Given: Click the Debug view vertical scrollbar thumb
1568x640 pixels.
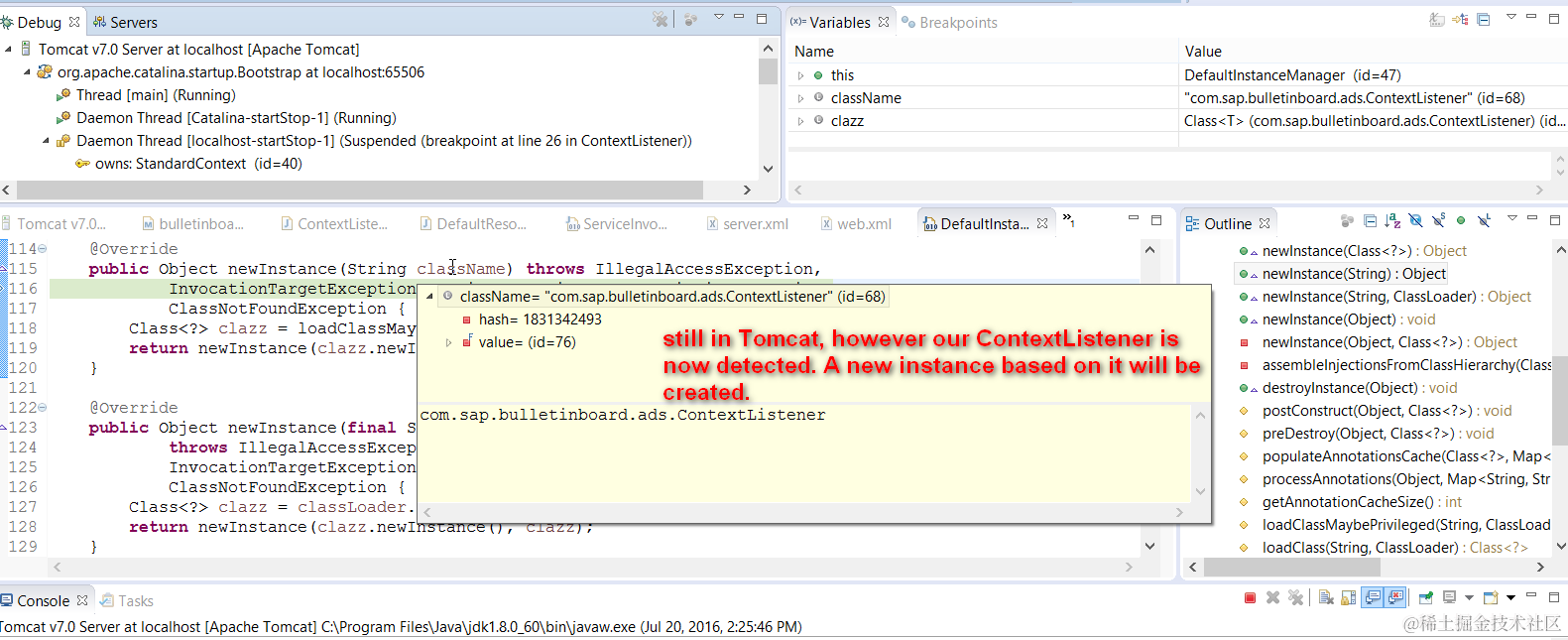Looking at the screenshot, I should click(x=768, y=72).
